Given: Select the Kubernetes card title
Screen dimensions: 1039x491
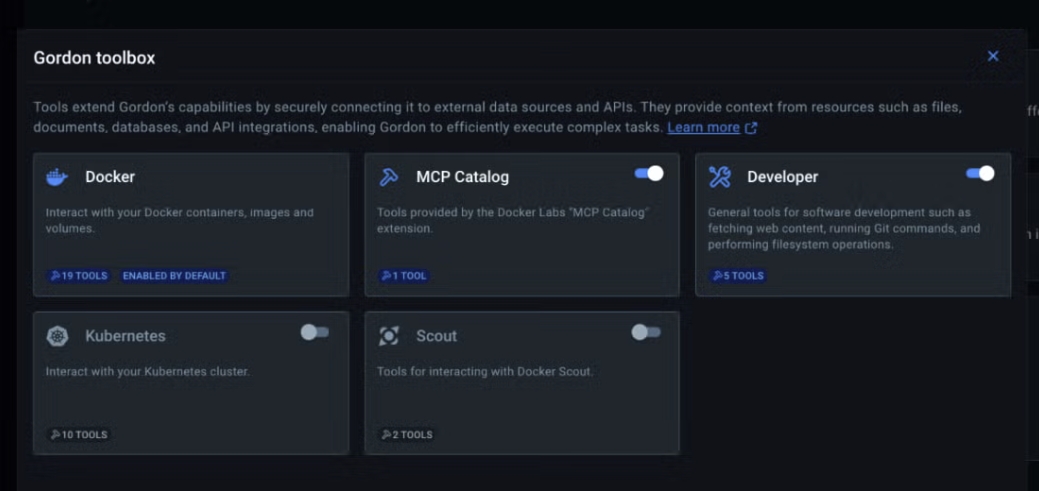Looking at the screenshot, I should coord(125,336).
